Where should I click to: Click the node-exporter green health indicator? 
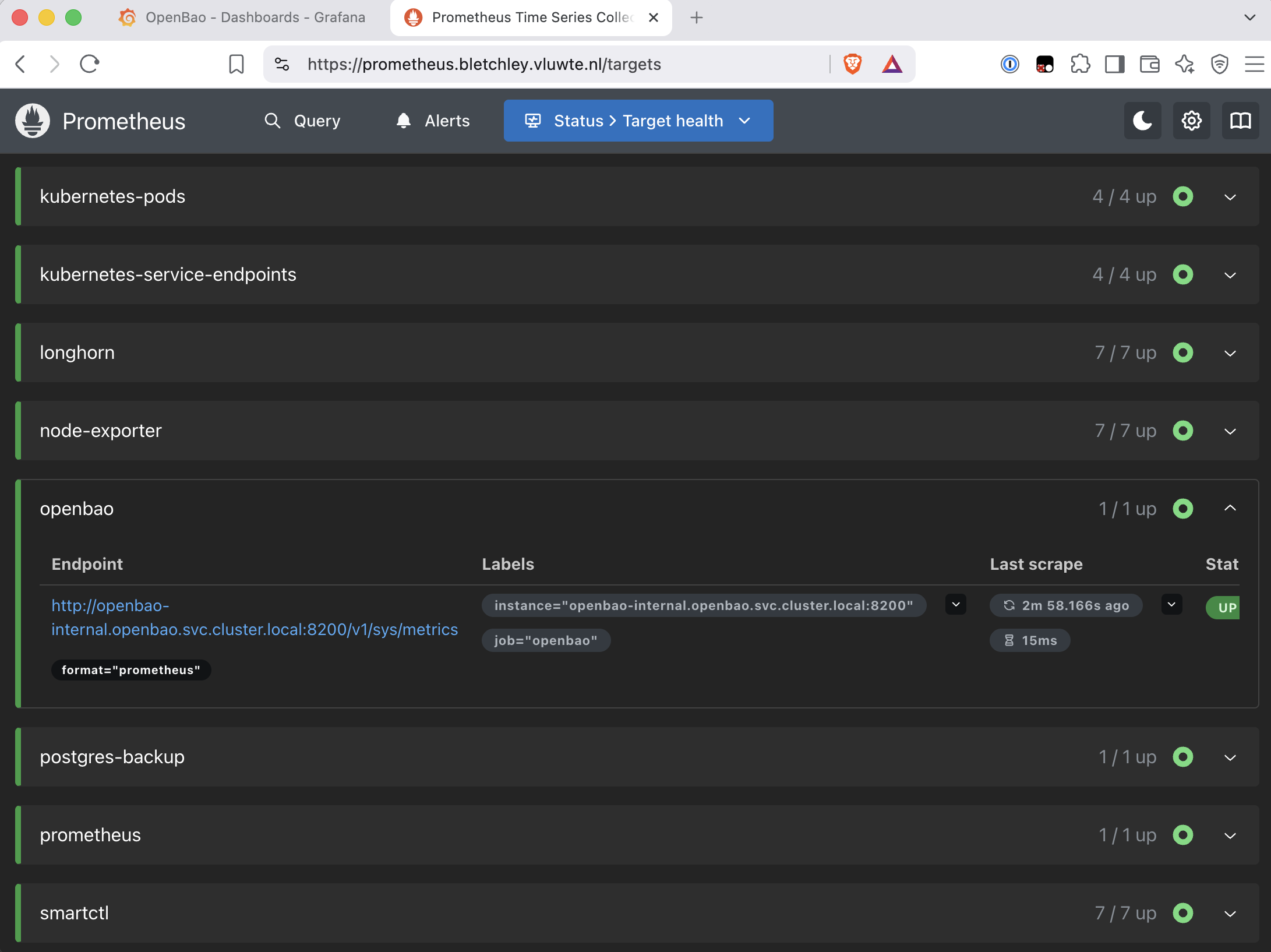(x=1182, y=431)
